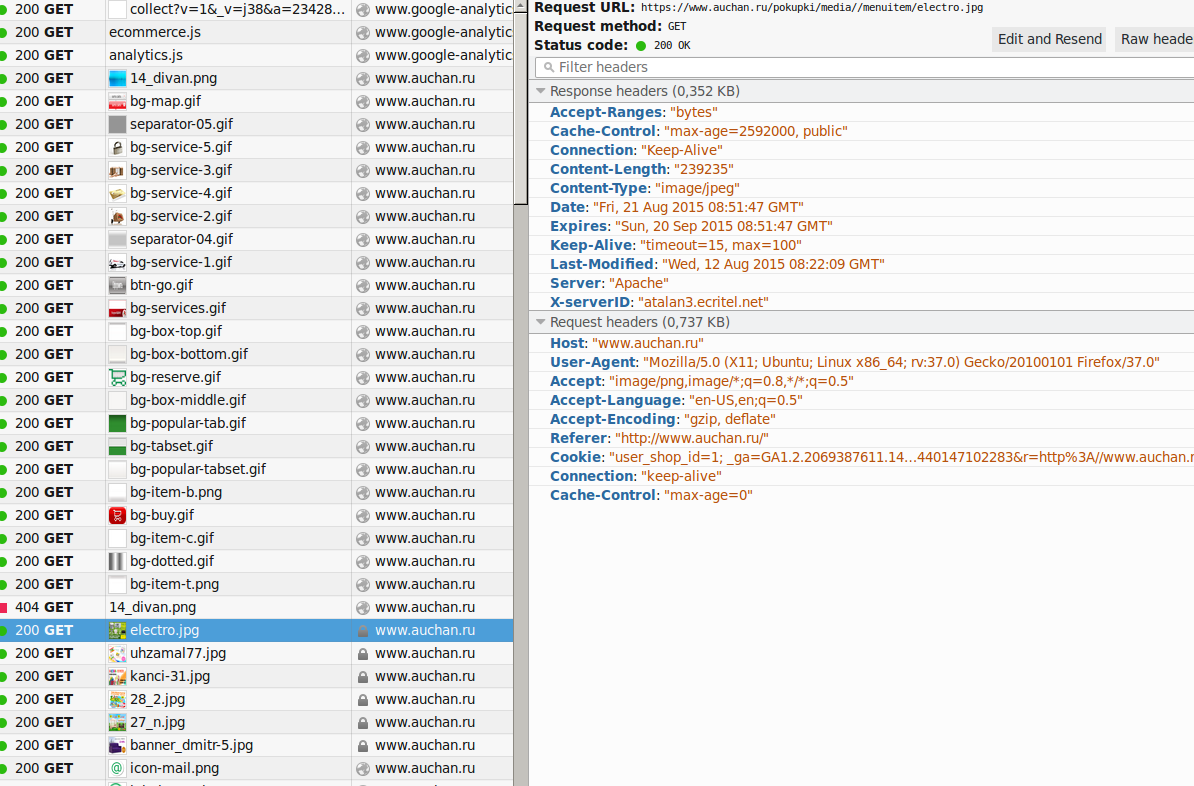Click the X-serverID atalan3.ecritel.net header
Image resolution: width=1194 pixels, height=786 pixels.
(659, 302)
